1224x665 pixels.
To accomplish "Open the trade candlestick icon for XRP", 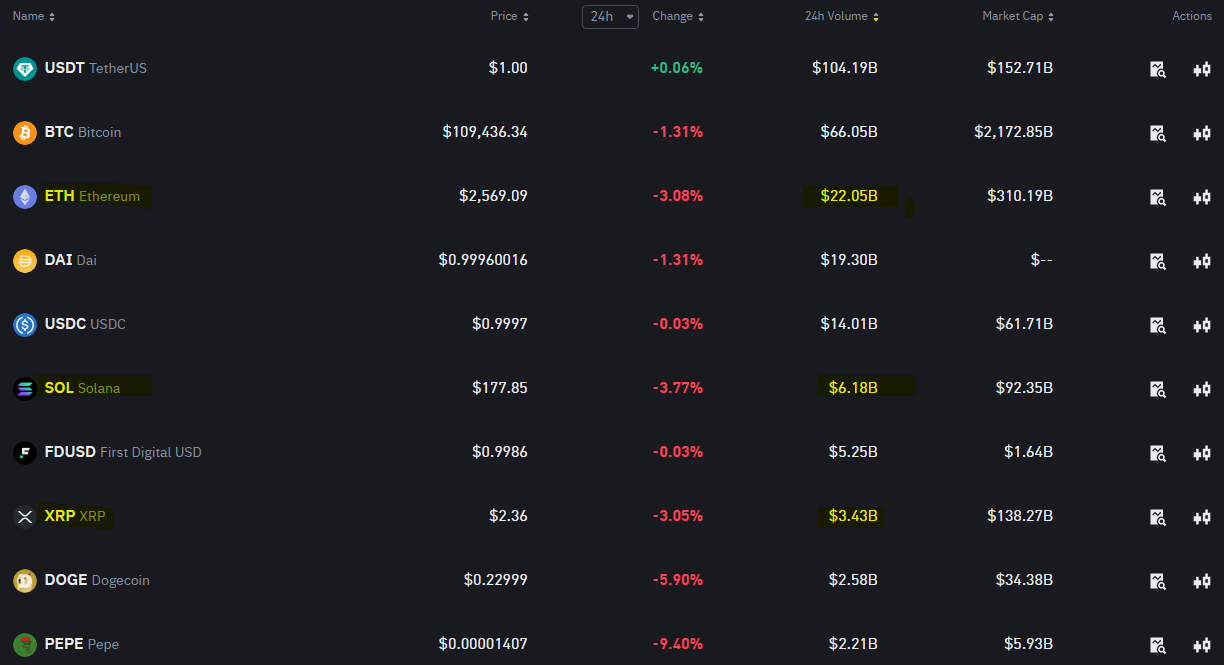I will [1202, 517].
